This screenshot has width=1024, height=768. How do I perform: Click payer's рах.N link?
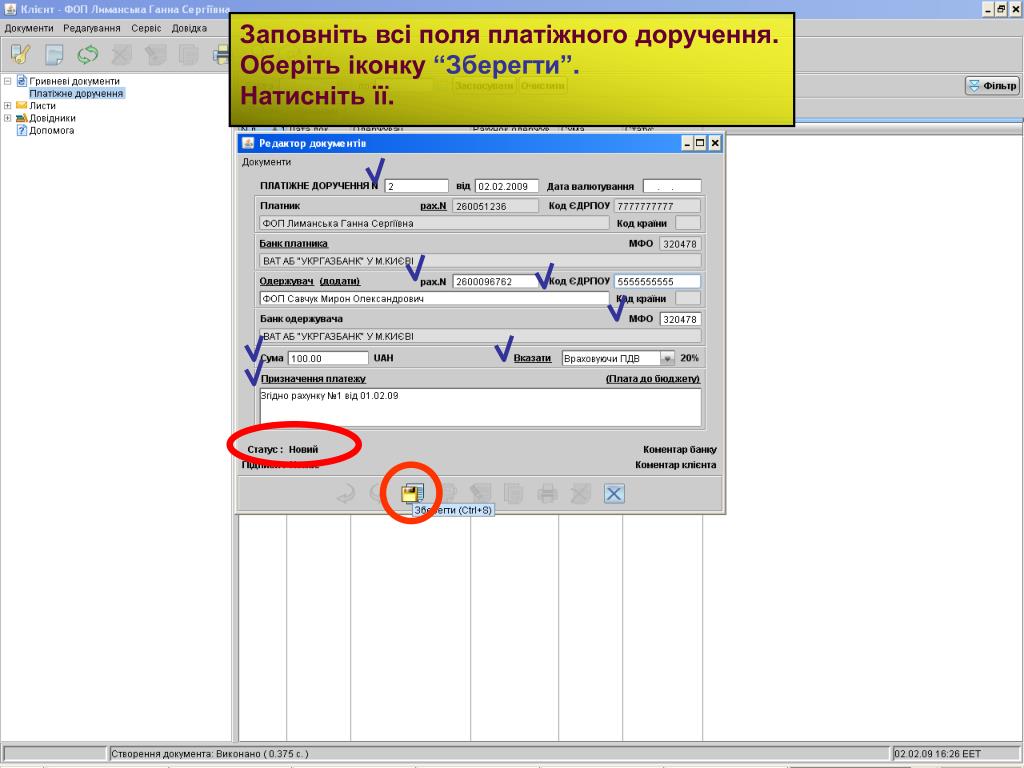(x=433, y=206)
